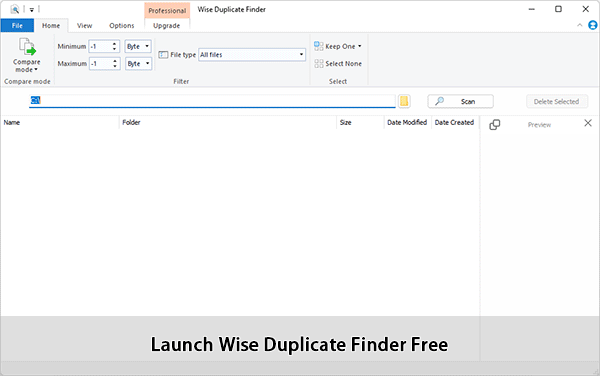Click the Maximum size input field
600x376 pixels.
101,63
